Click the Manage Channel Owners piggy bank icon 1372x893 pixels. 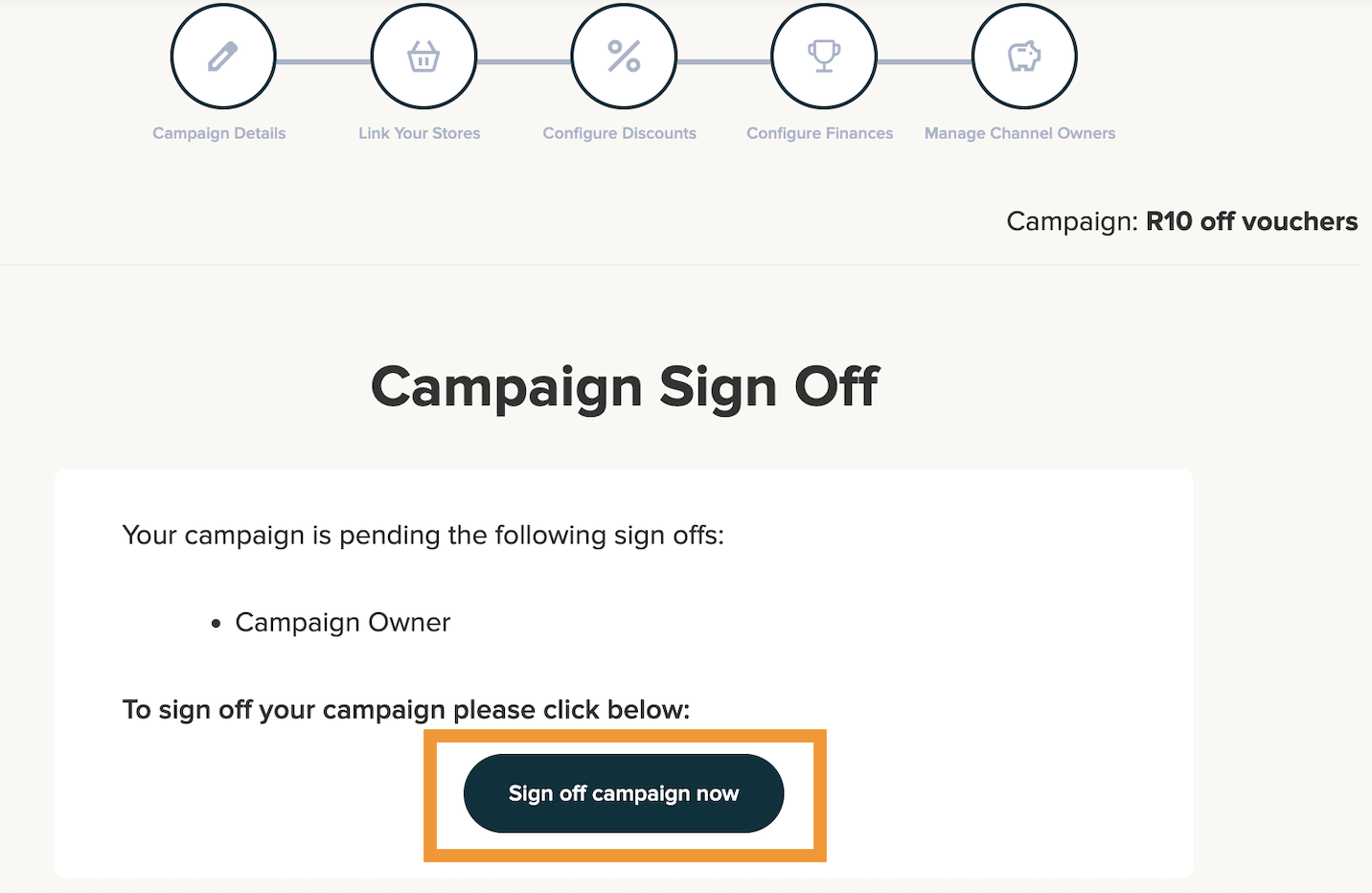[x=1023, y=56]
